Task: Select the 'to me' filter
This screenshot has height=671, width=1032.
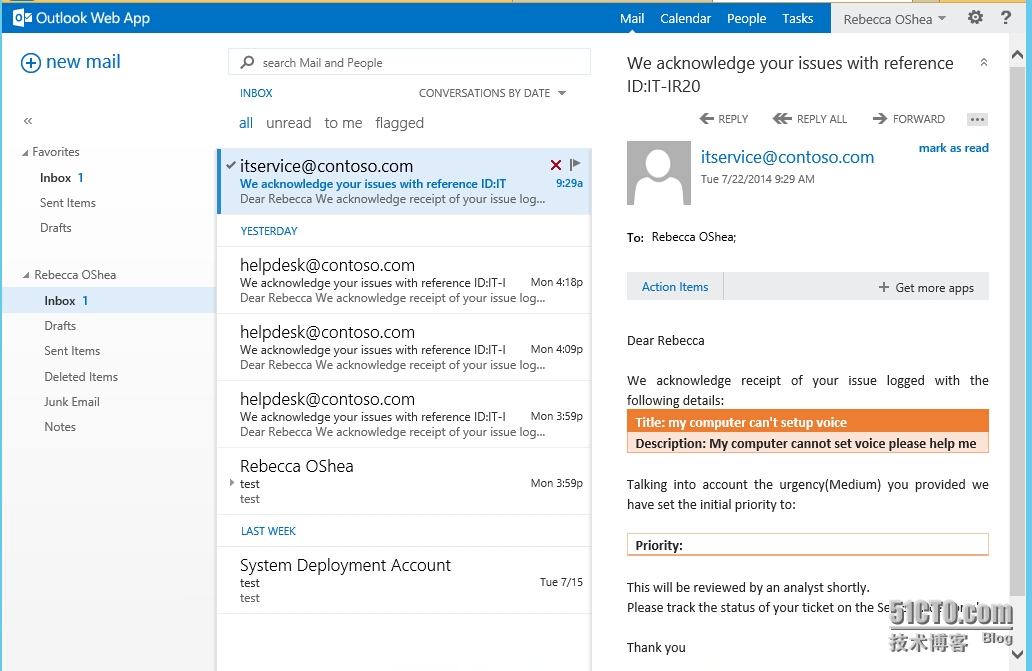Action: [x=343, y=123]
